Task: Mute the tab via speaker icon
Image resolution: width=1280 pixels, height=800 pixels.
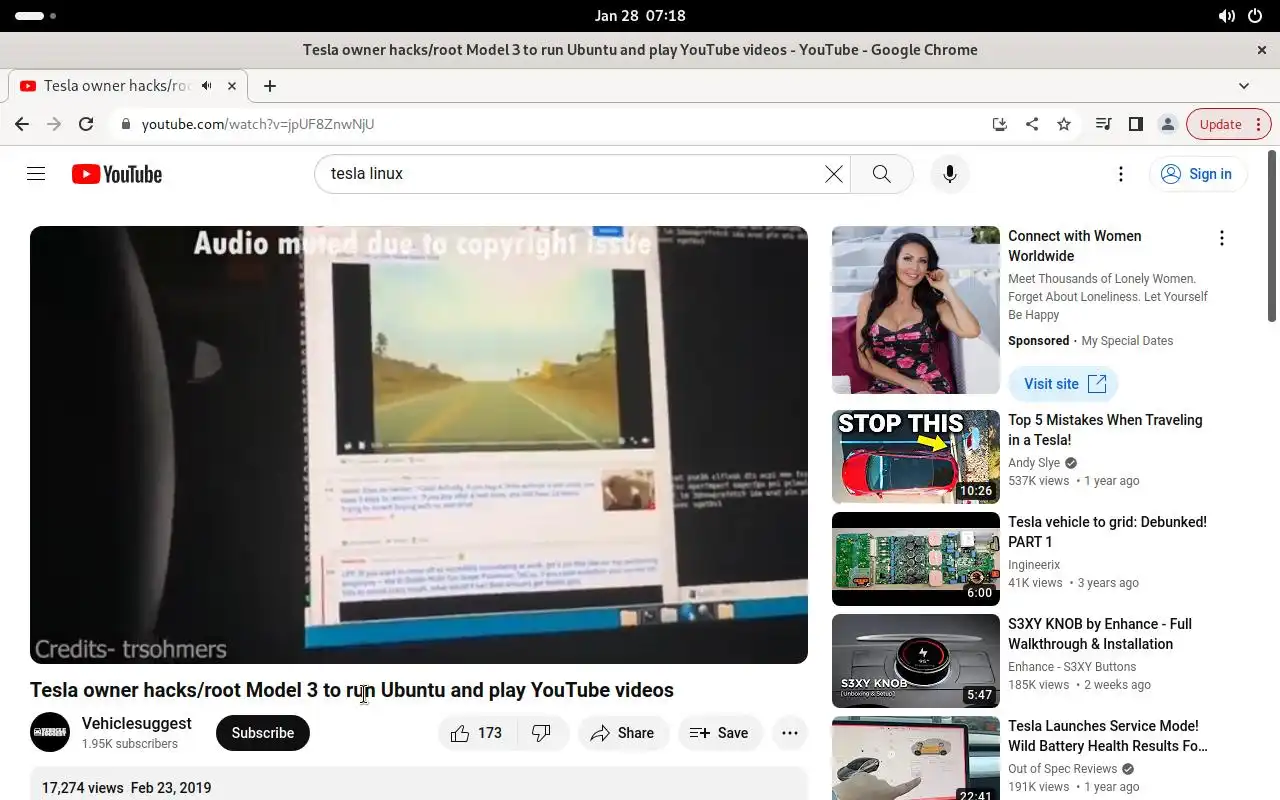Action: coord(207,86)
